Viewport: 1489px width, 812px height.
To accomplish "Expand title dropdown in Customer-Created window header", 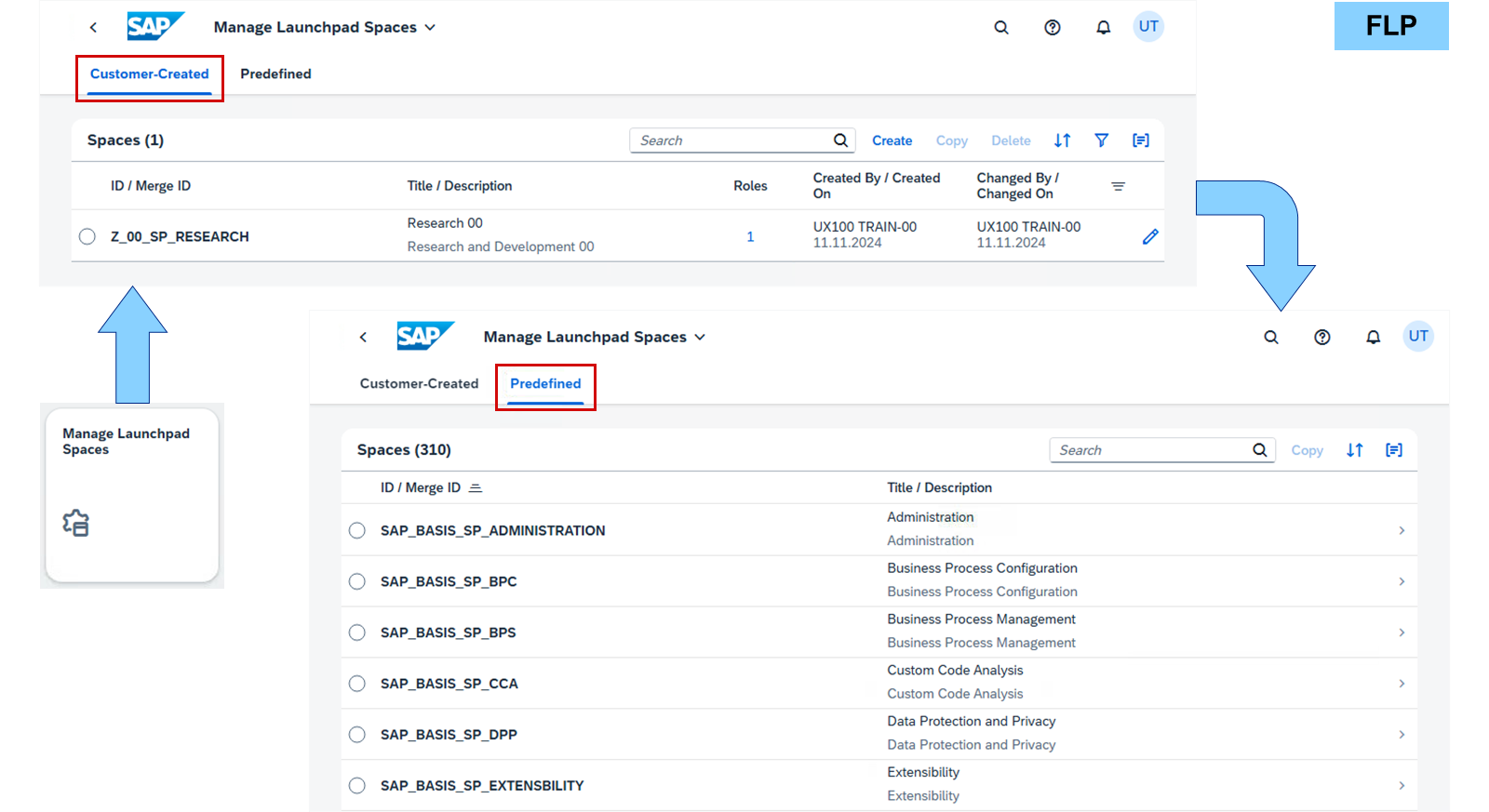I will pos(430,27).
